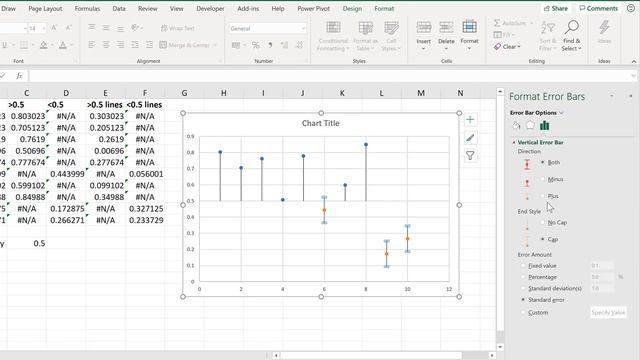The height and width of the screenshot is (360, 640).
Task: Select Both direction radio button
Action: [542, 162]
